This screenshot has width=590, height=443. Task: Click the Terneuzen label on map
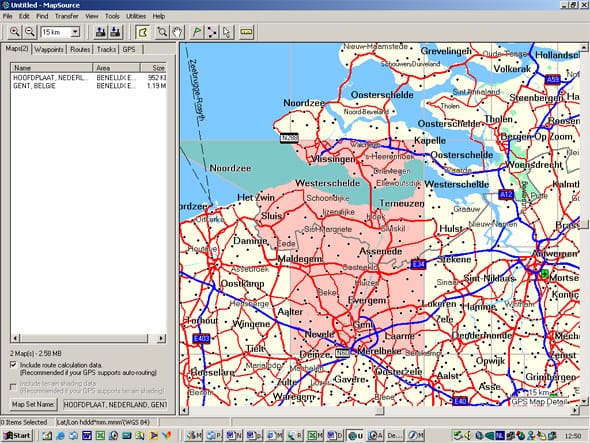coord(401,203)
